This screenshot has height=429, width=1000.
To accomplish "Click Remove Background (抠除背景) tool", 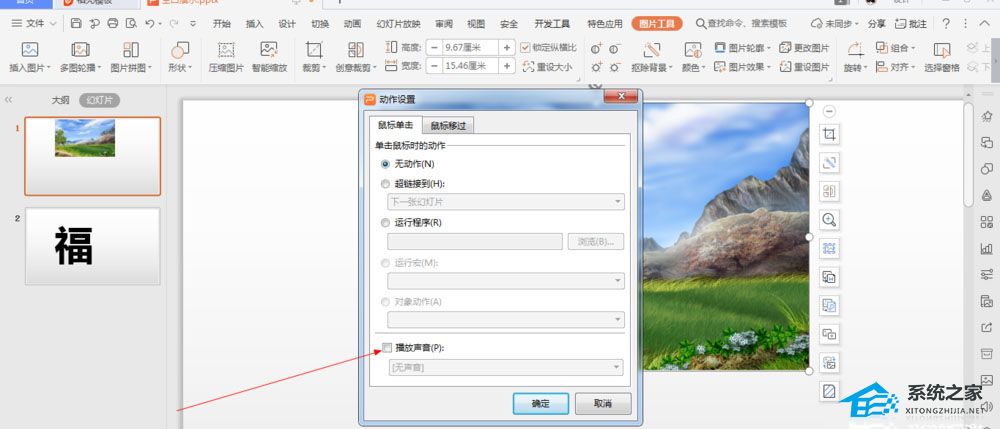I will (652, 57).
